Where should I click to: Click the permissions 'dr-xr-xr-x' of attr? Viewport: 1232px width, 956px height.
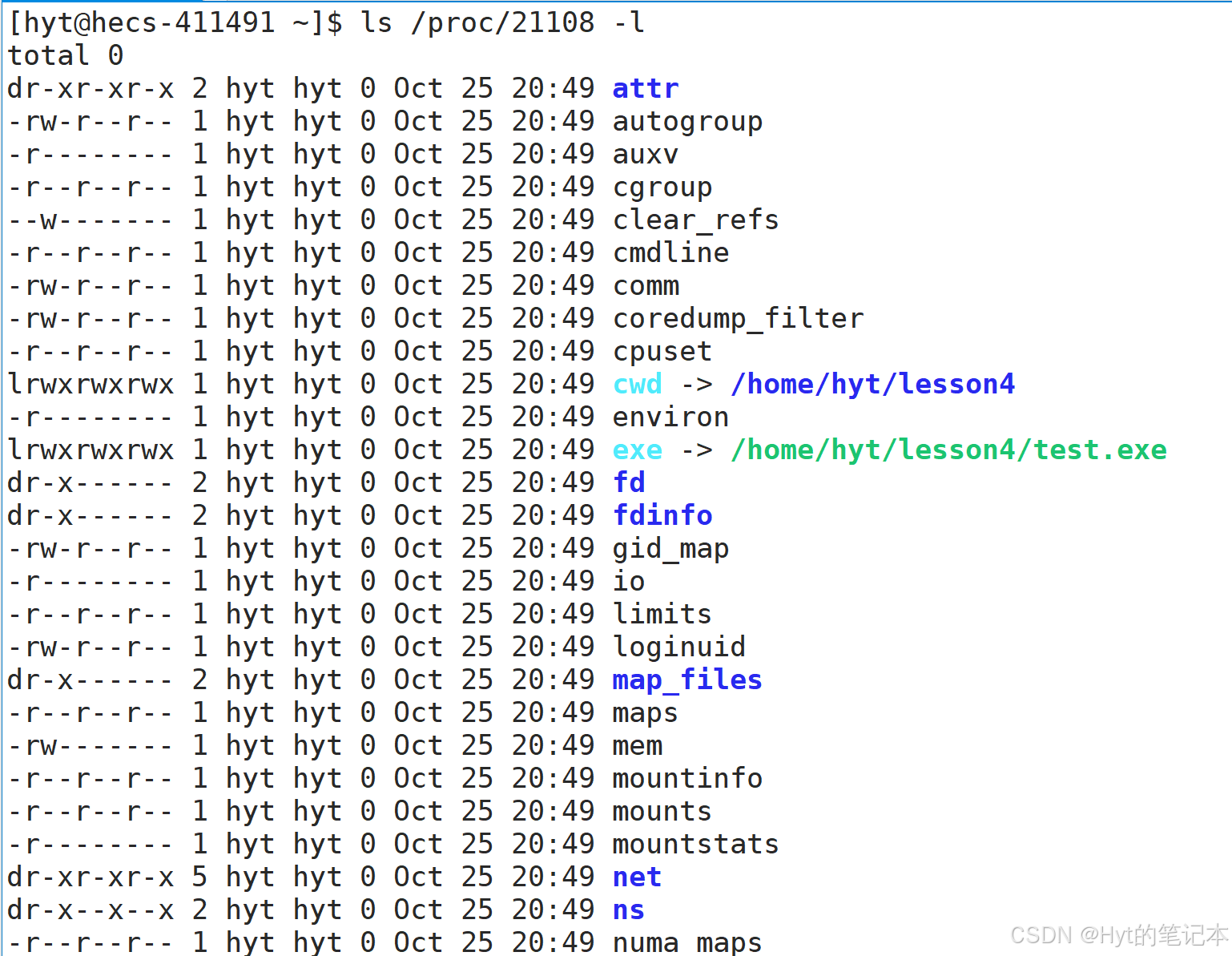pos(91,88)
